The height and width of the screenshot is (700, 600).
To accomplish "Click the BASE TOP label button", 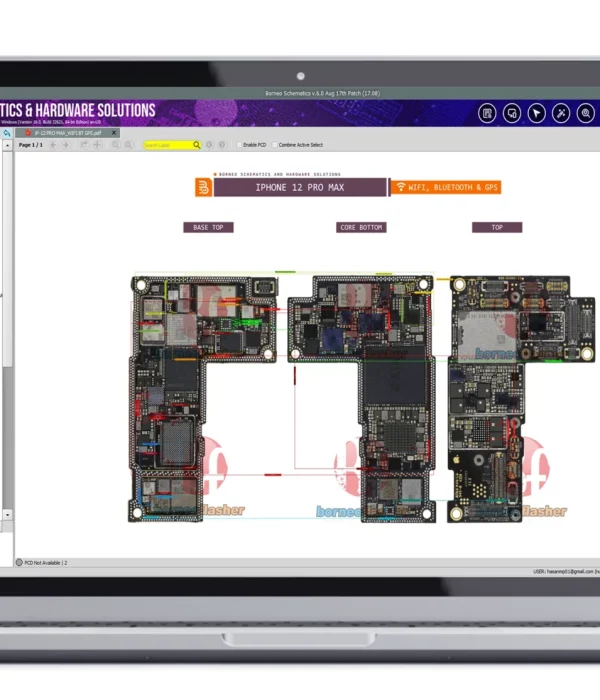I will [208, 227].
